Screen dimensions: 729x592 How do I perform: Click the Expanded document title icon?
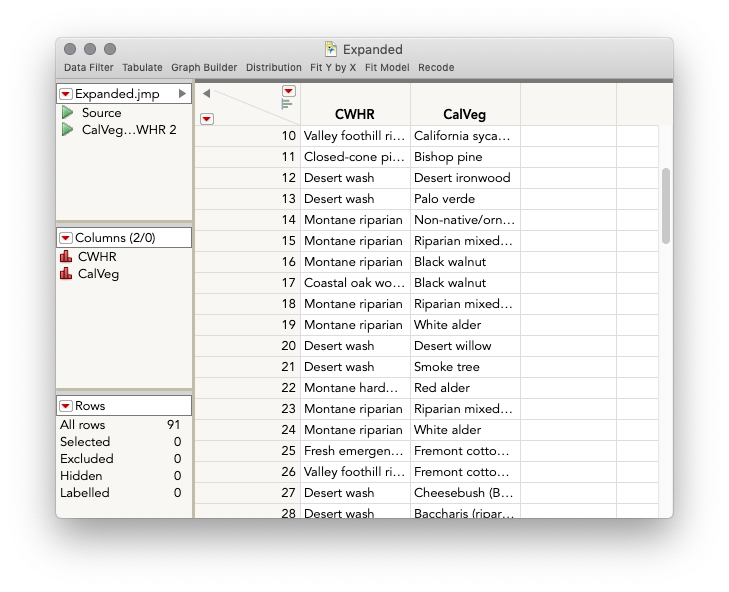(331, 49)
